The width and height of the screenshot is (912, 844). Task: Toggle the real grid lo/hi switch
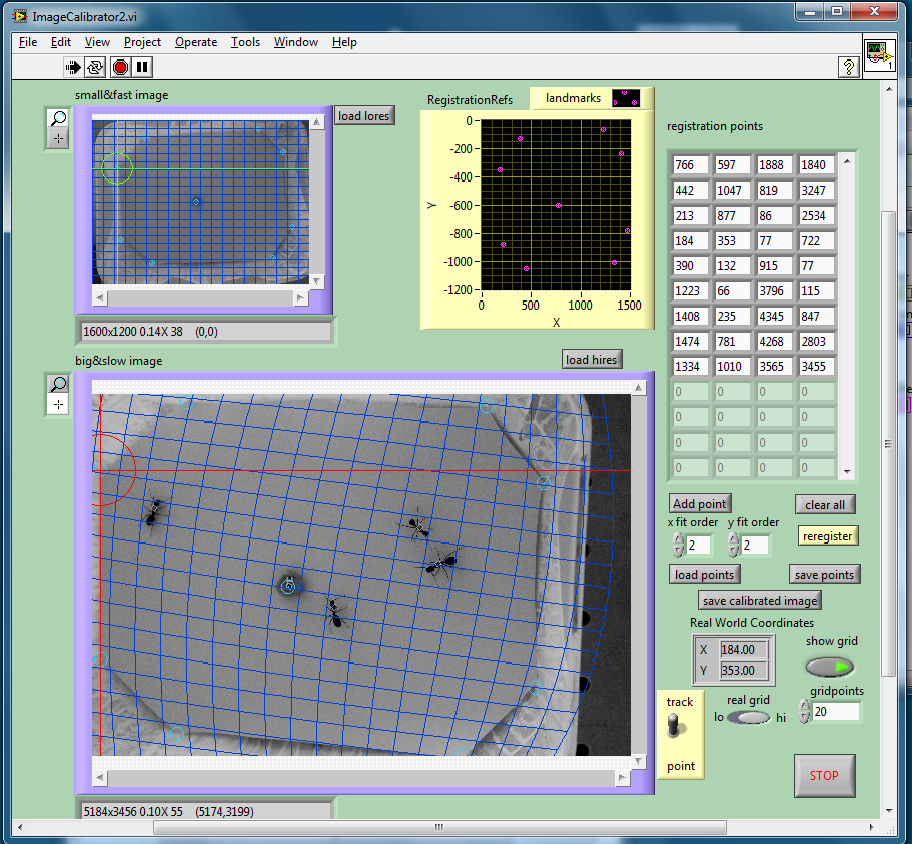748,717
